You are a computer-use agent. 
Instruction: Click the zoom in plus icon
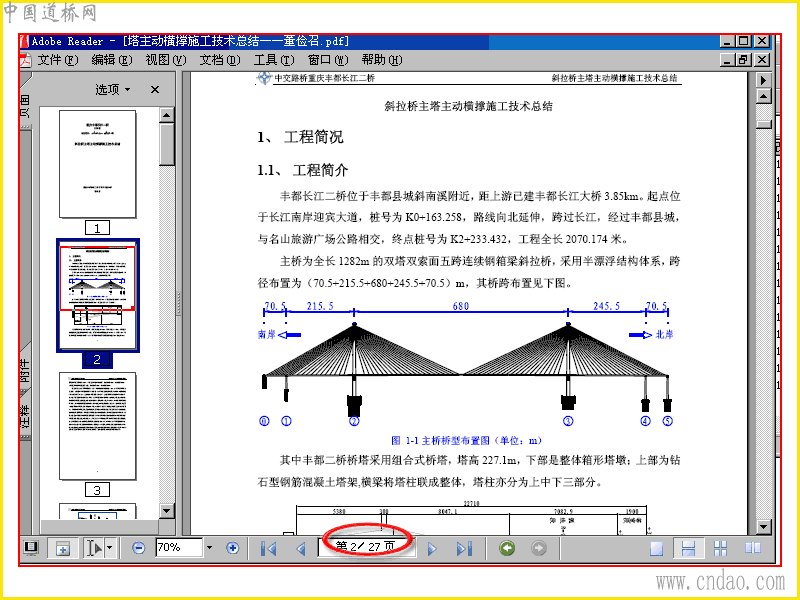click(233, 548)
